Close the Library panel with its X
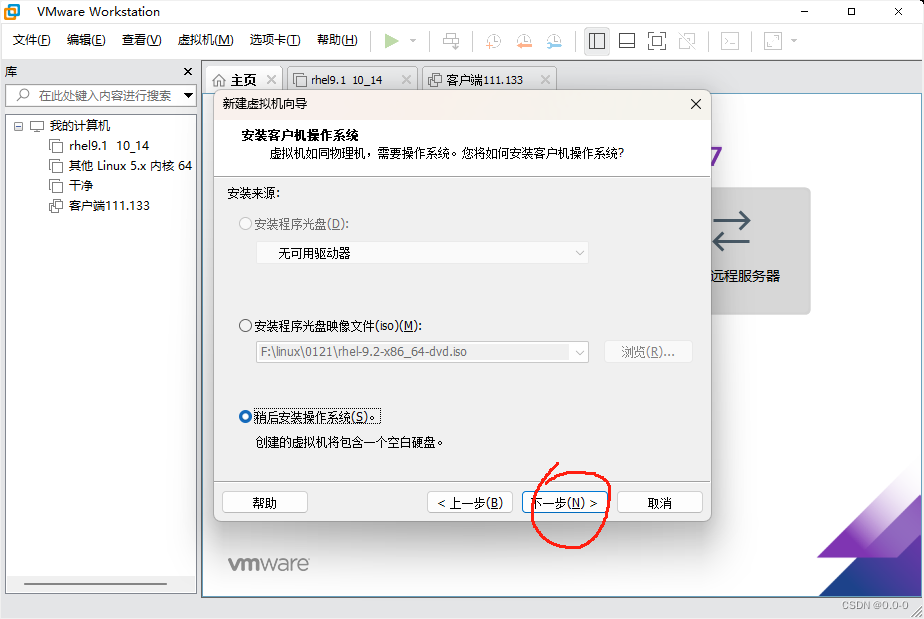The image size is (924, 619). pyautogui.click(x=188, y=71)
